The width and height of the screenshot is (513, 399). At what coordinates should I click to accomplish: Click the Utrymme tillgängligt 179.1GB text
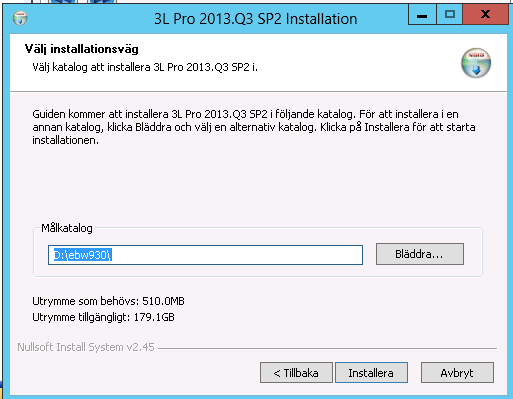103,317
